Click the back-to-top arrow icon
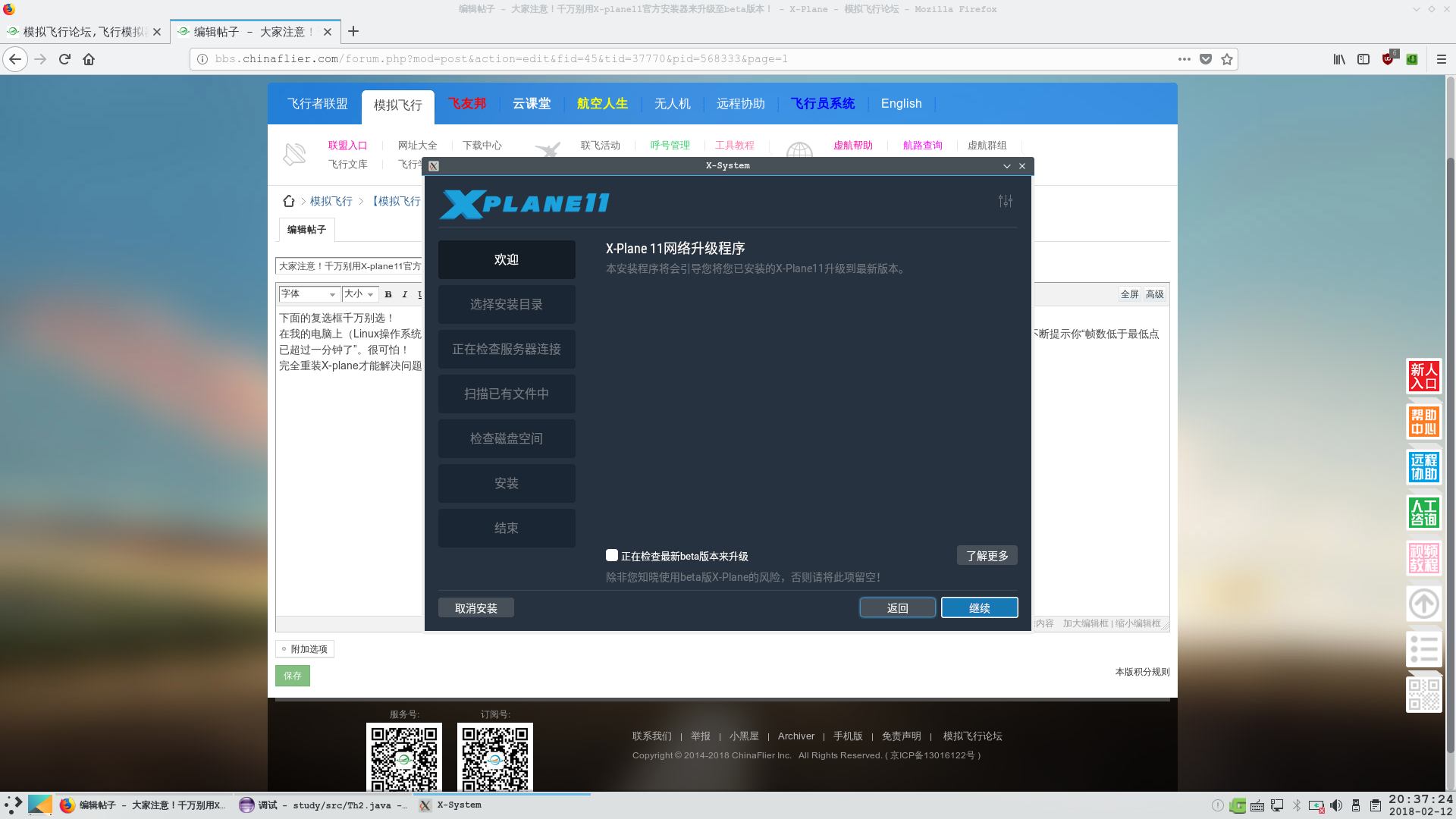This screenshot has width=1456, height=819. coord(1424,604)
